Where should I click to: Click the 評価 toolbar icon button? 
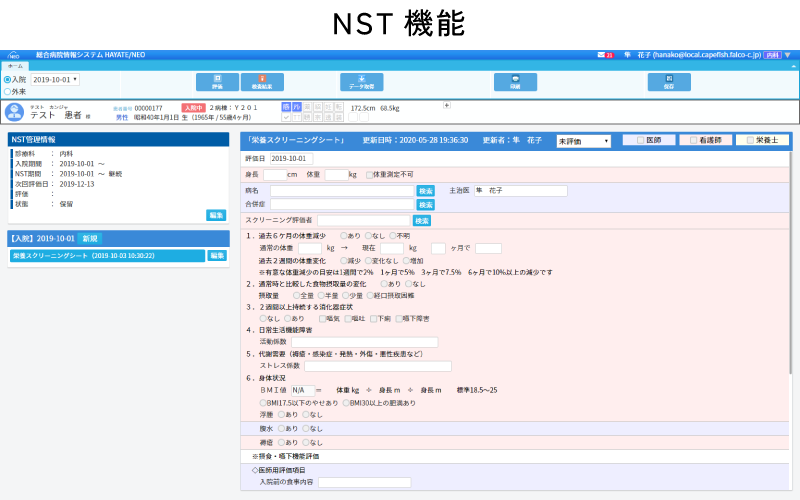click(217, 82)
